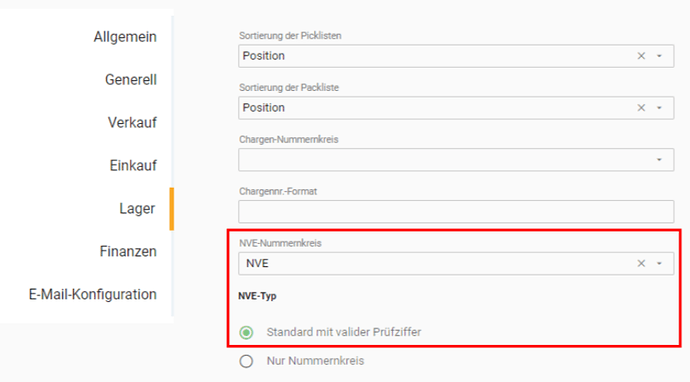Switch to the Finanzen tab
This screenshot has width=690, height=382.
pos(128,251)
